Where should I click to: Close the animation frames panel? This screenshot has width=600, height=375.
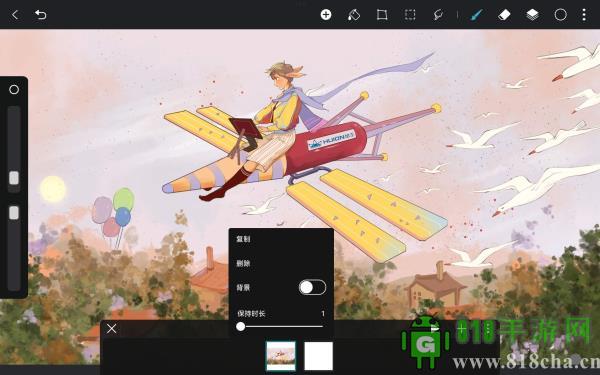click(112, 329)
